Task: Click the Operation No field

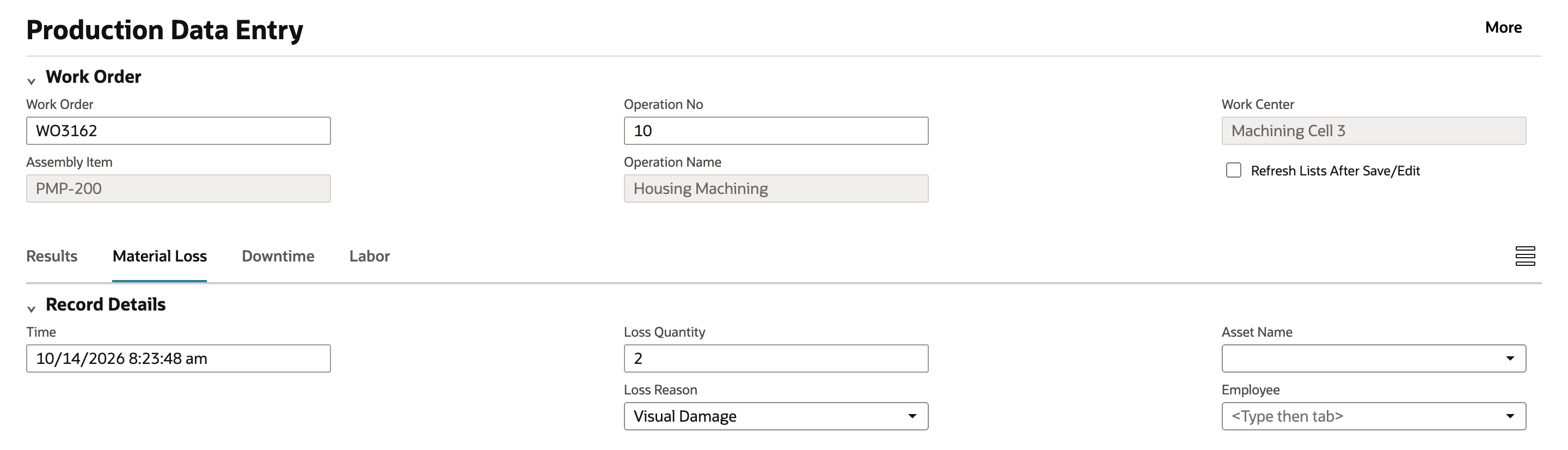Action: click(776, 131)
